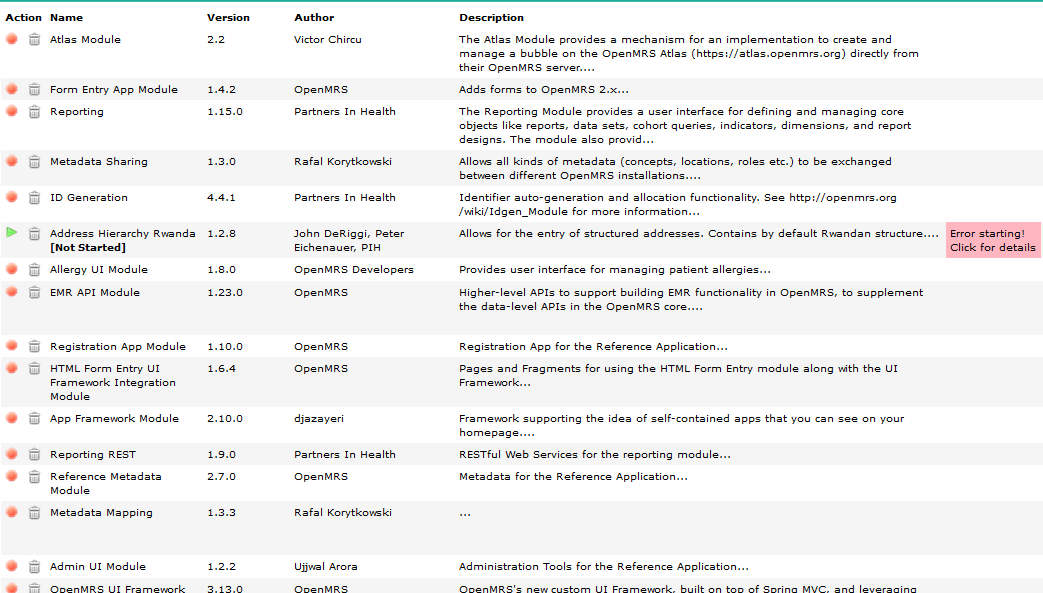Click the Action column header
Screen dimensions: 1043x593
[23, 17]
